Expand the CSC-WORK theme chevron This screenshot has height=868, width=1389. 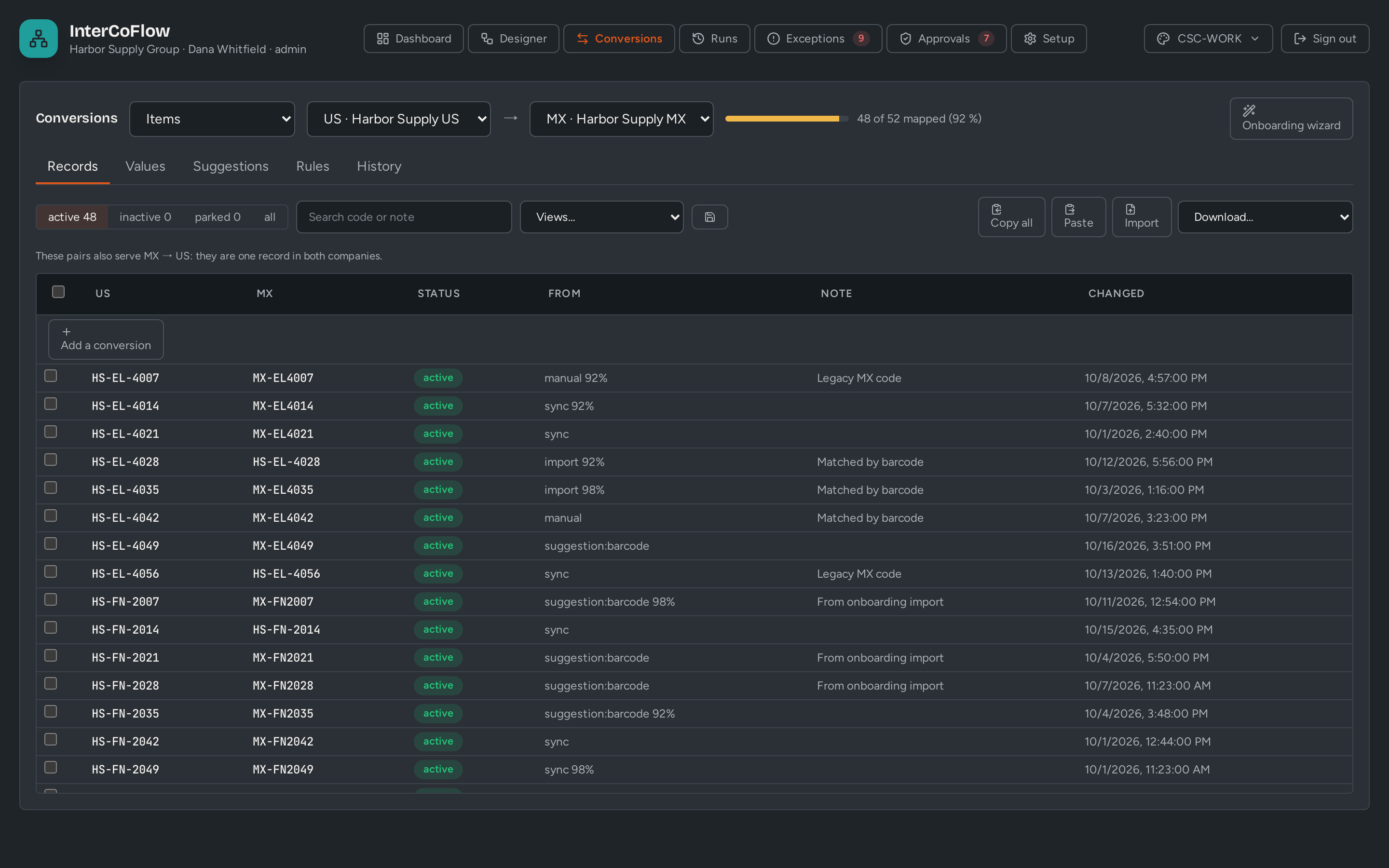tap(1255, 39)
